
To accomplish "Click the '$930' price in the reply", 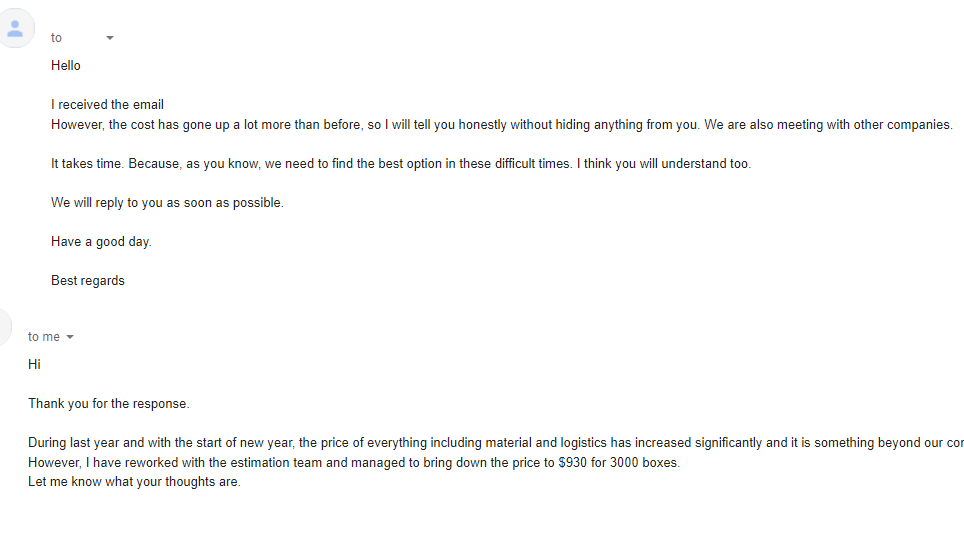I will [x=572, y=462].
